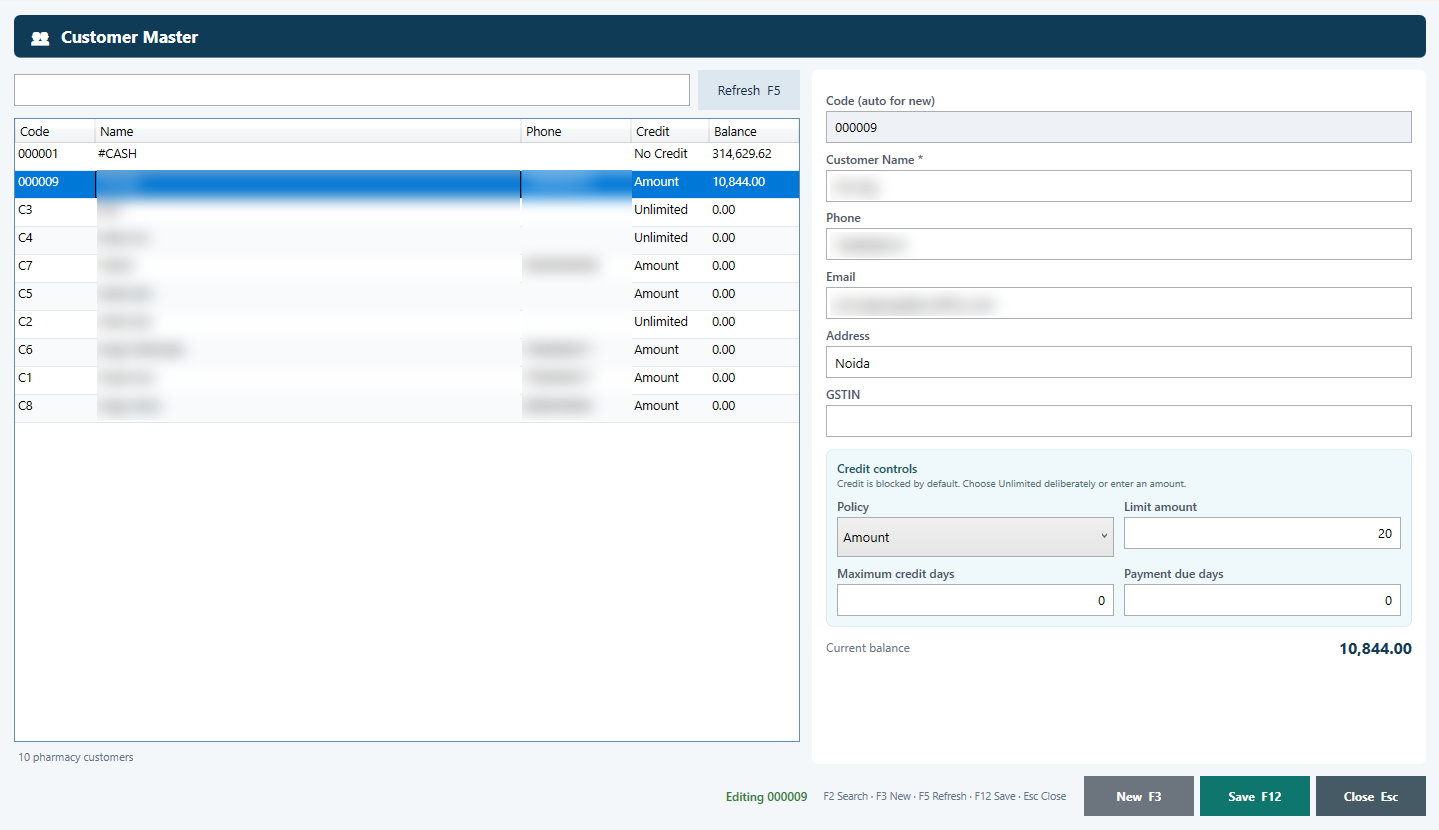Click the Customer Master people icon
The image size is (1439, 830).
[40, 38]
